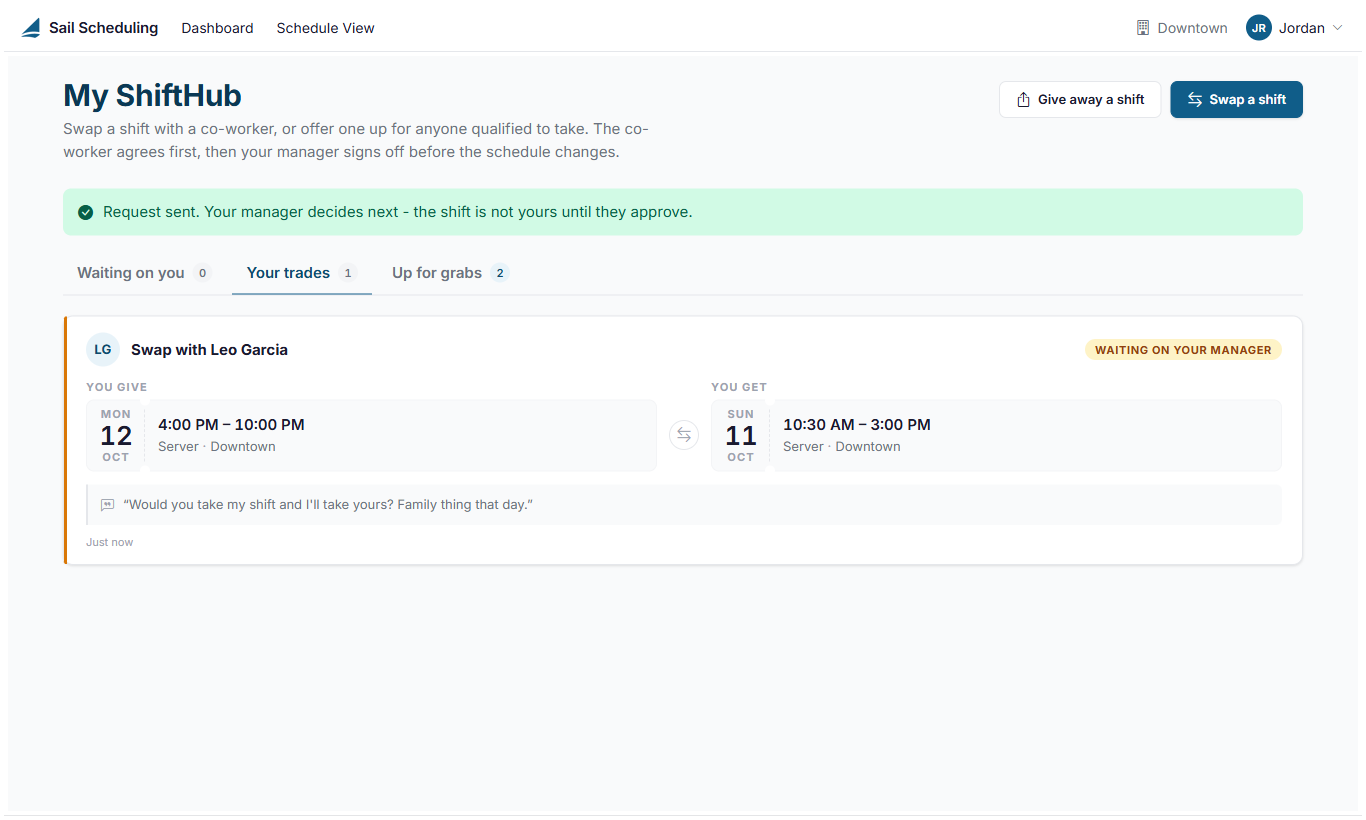Viewport: 1366px width, 820px height.
Task: Go to Schedule View
Action: 326,28
